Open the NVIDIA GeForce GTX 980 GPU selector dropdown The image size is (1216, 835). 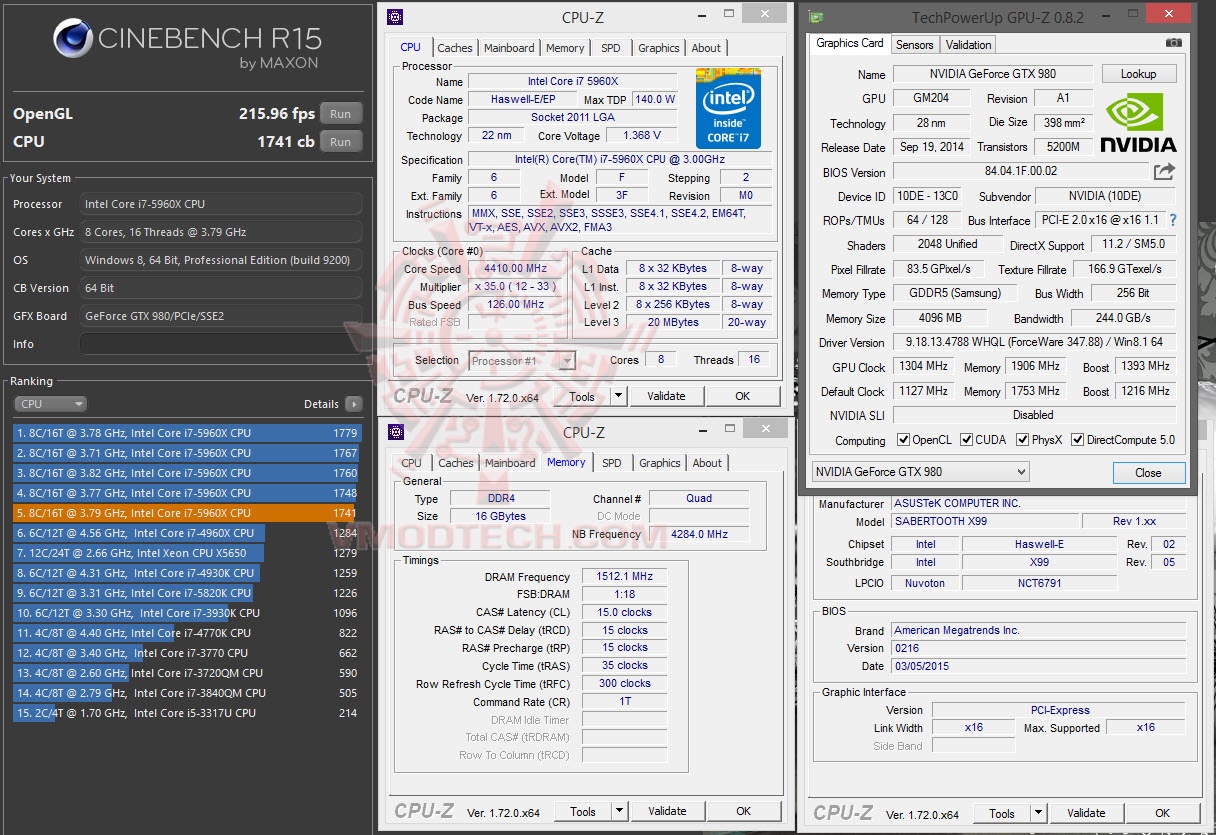(x=920, y=472)
